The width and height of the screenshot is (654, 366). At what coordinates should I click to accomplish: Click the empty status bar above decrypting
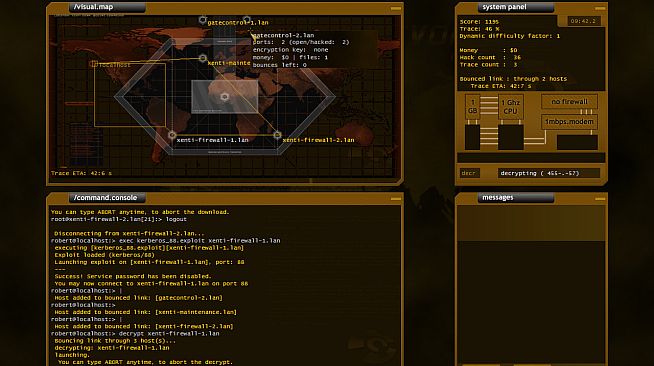[x=531, y=158]
